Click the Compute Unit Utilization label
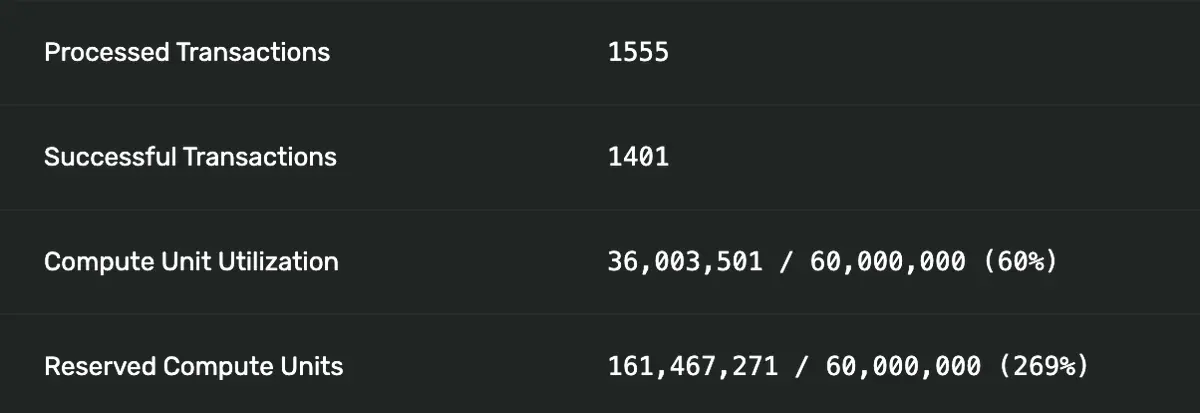This screenshot has height=413, width=1200. coord(191,262)
